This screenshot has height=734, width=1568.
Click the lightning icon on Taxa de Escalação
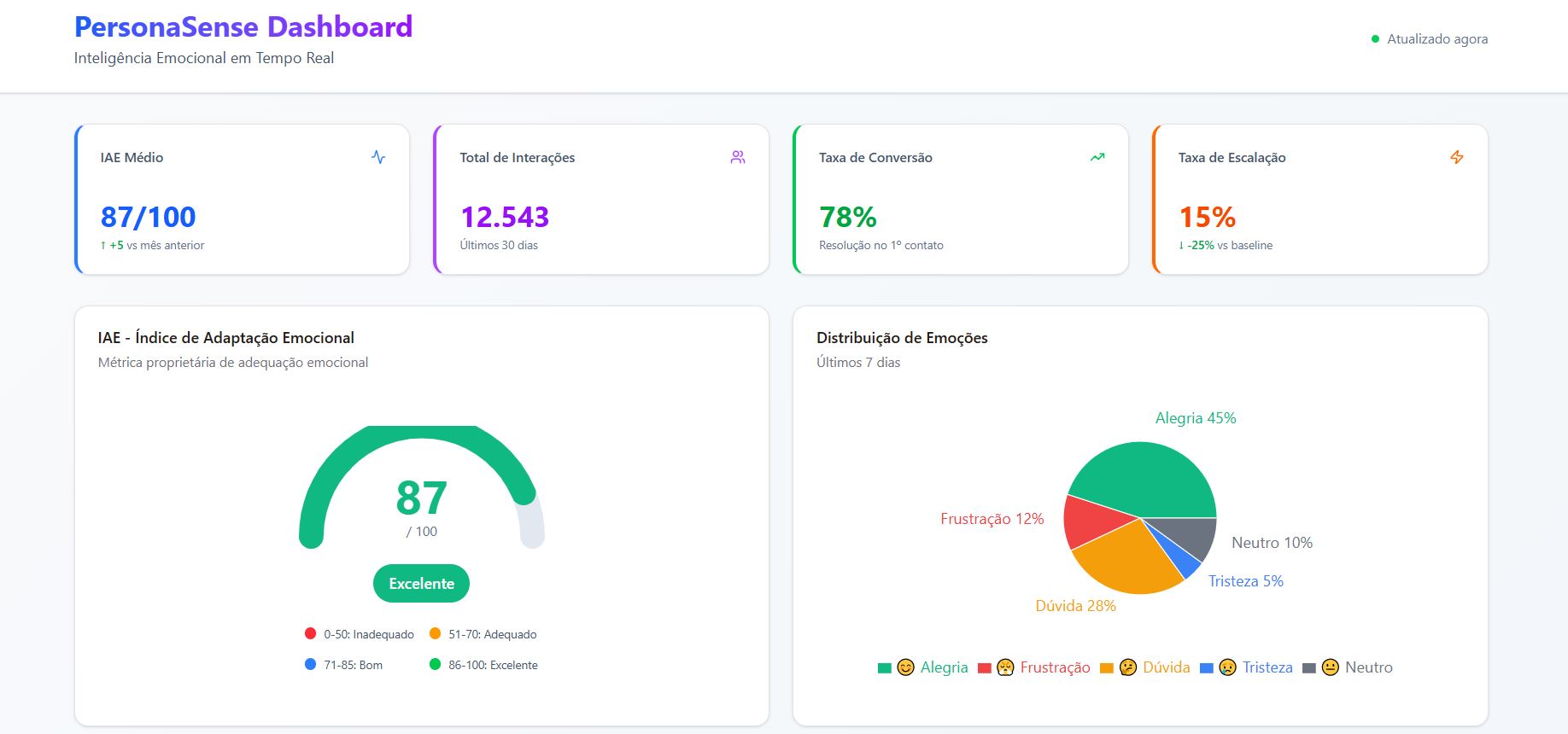(1457, 157)
